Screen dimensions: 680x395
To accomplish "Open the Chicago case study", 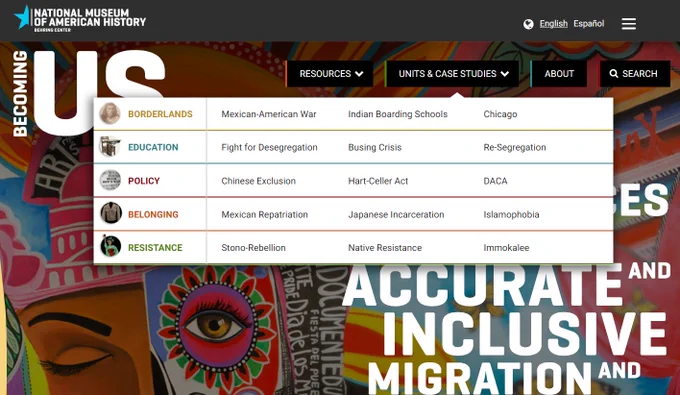I will (500, 114).
